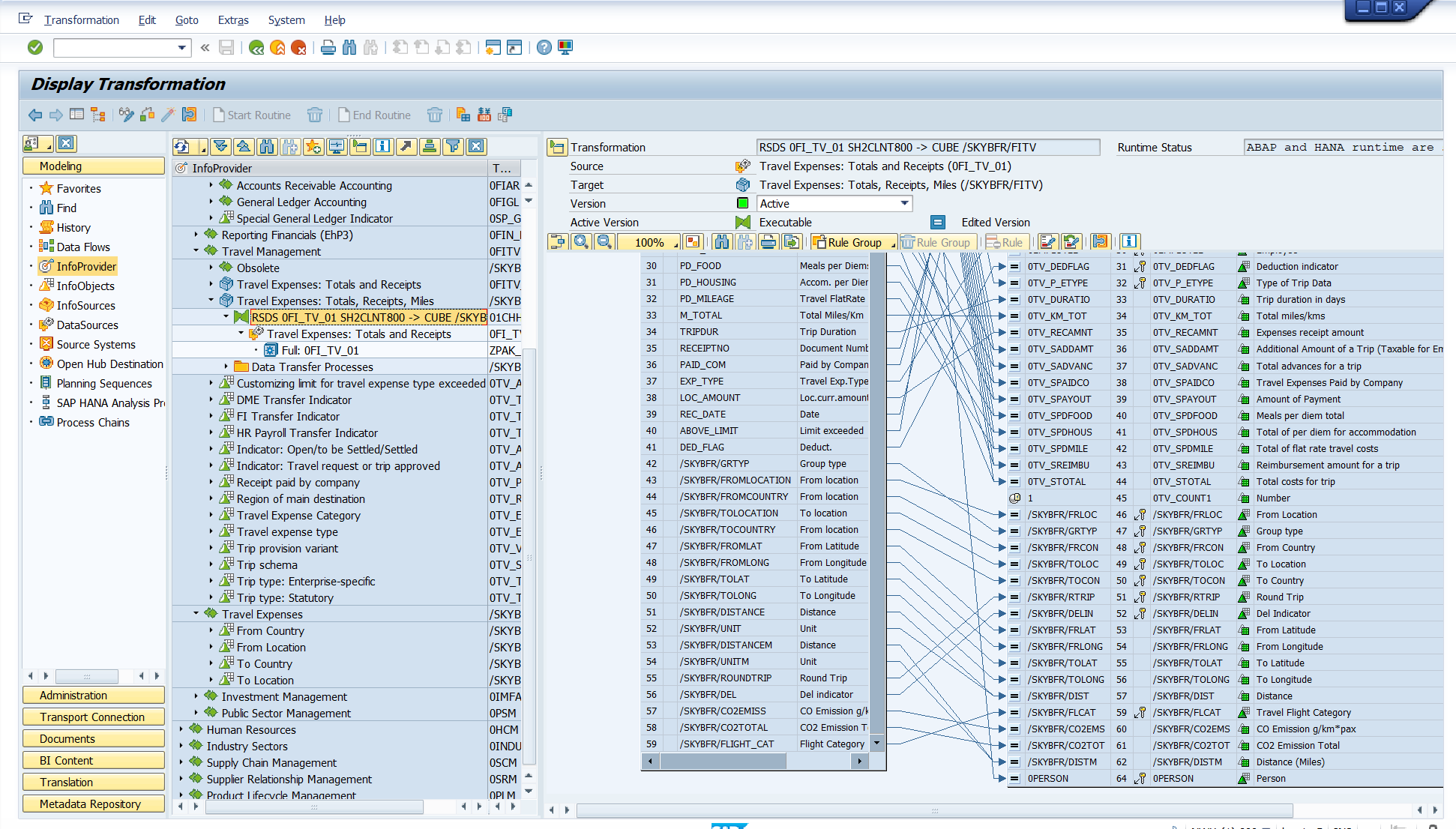Open the Goto menu
The image size is (1456, 829).
coord(187,20)
